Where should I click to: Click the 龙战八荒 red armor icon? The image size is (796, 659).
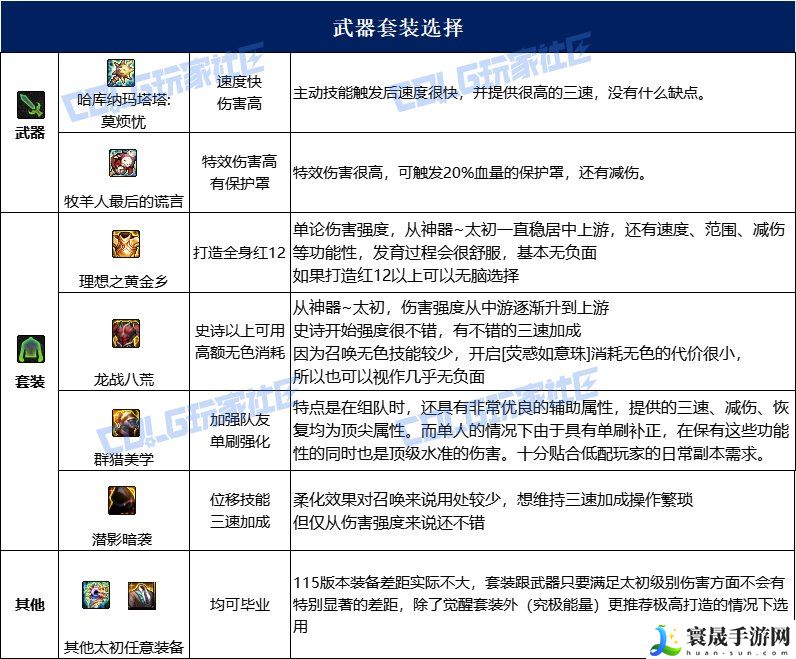[x=126, y=334]
